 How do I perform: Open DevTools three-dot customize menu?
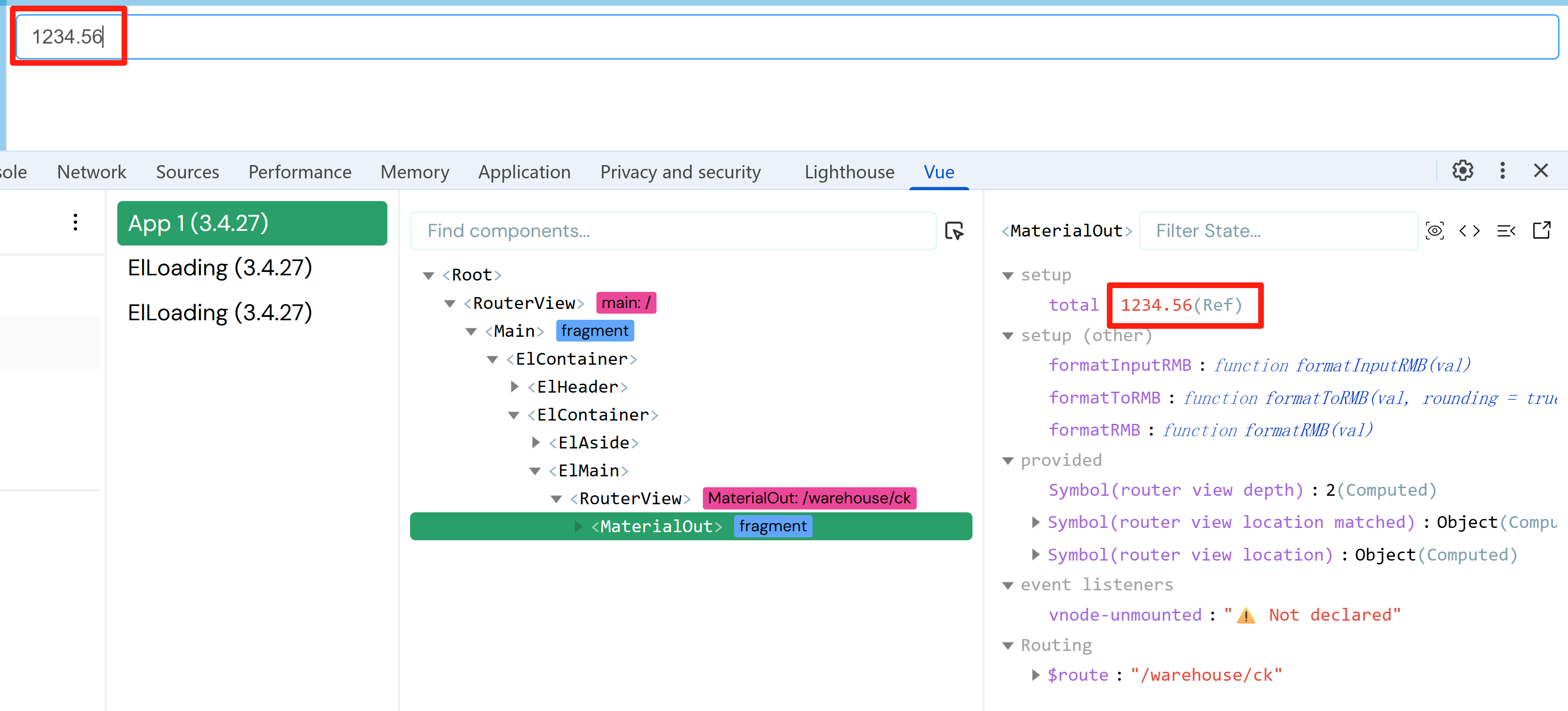pos(1502,170)
